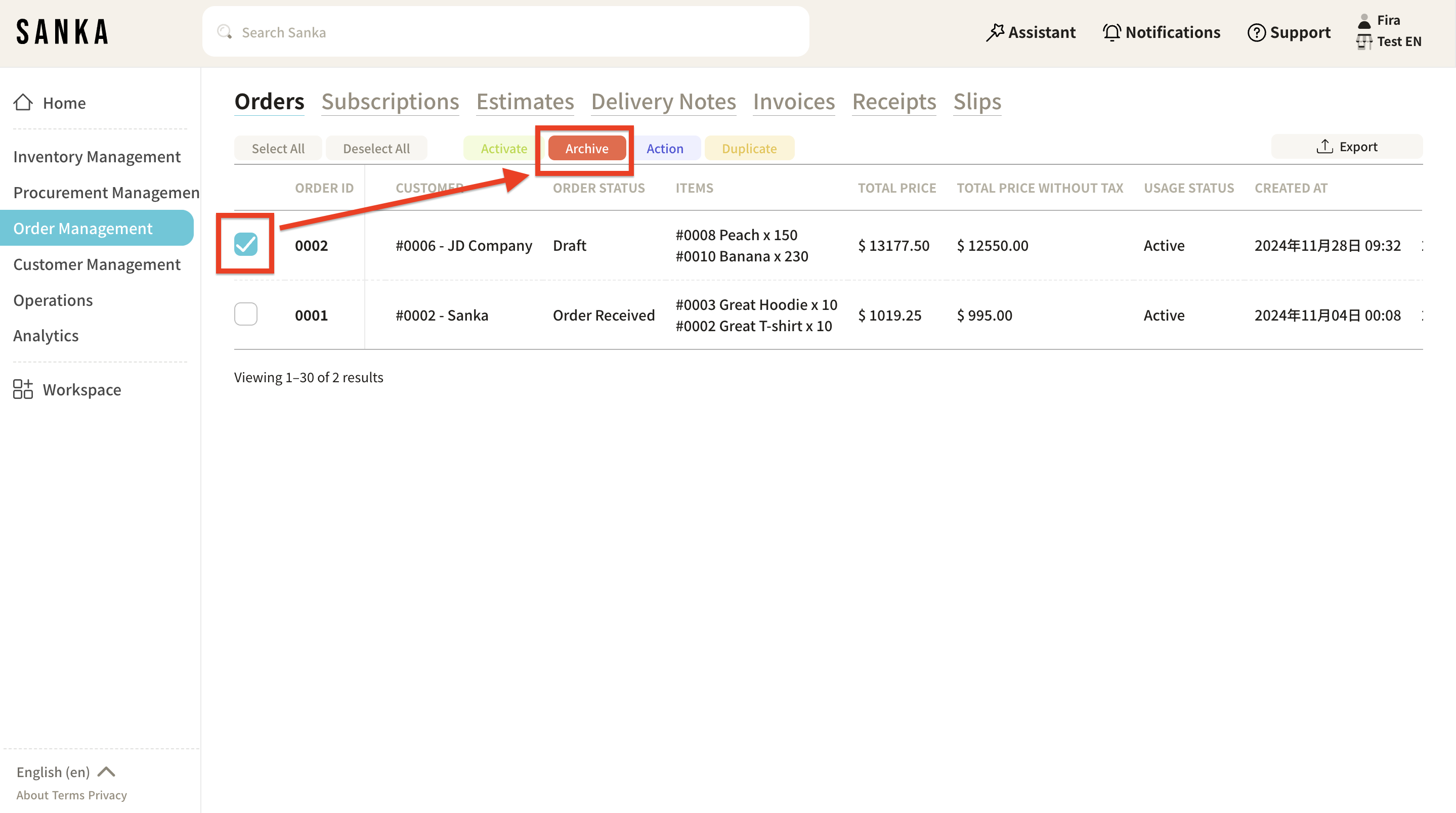Click the Notifications bell icon
The height and width of the screenshot is (813, 1456).
point(1112,32)
